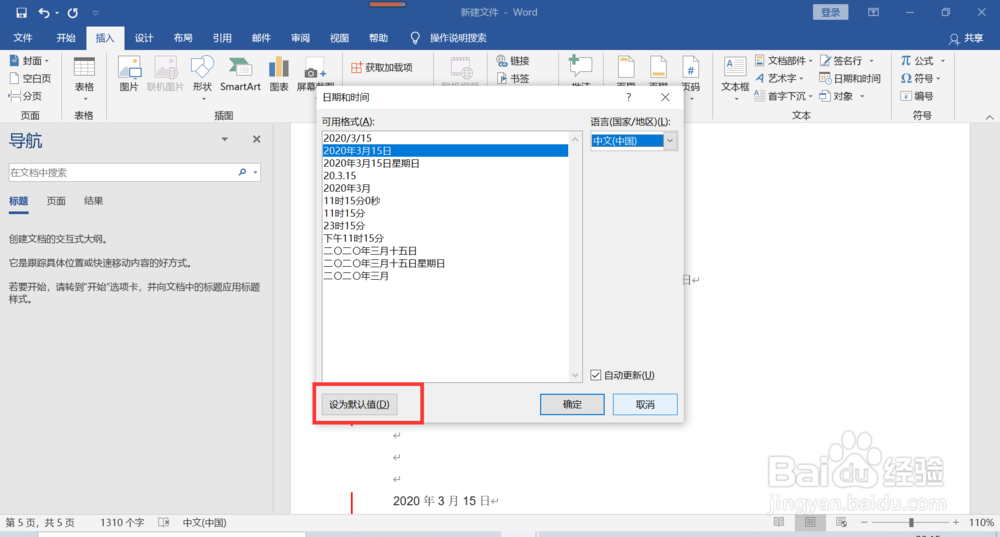Insert a hyperlink (链接)

pos(513,61)
